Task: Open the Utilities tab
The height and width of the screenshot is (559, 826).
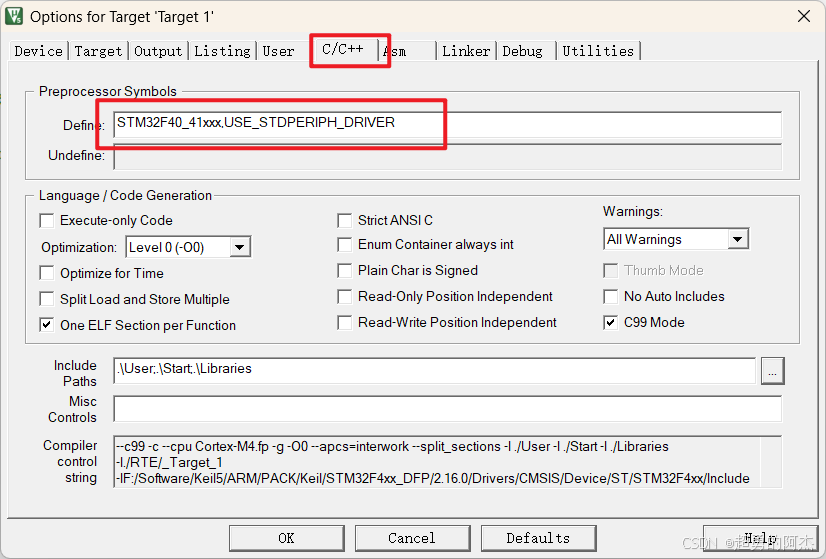Action: click(598, 51)
